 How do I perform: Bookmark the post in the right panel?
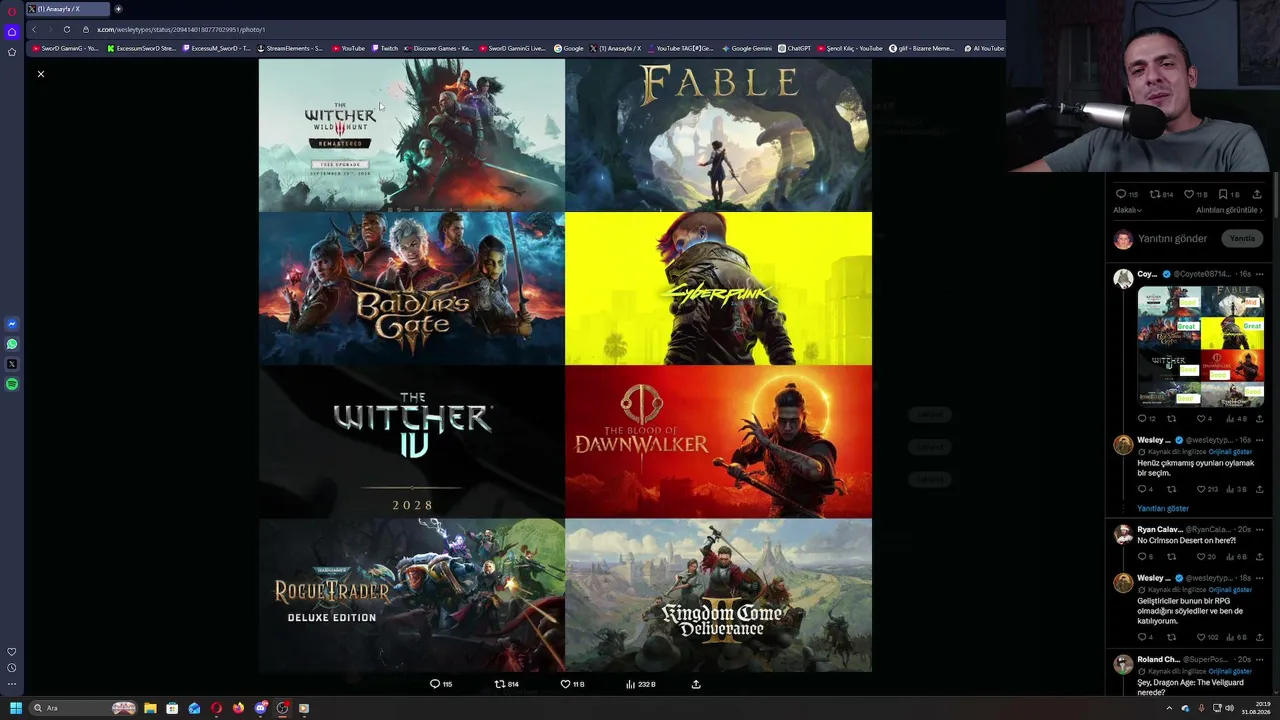pos(1223,194)
